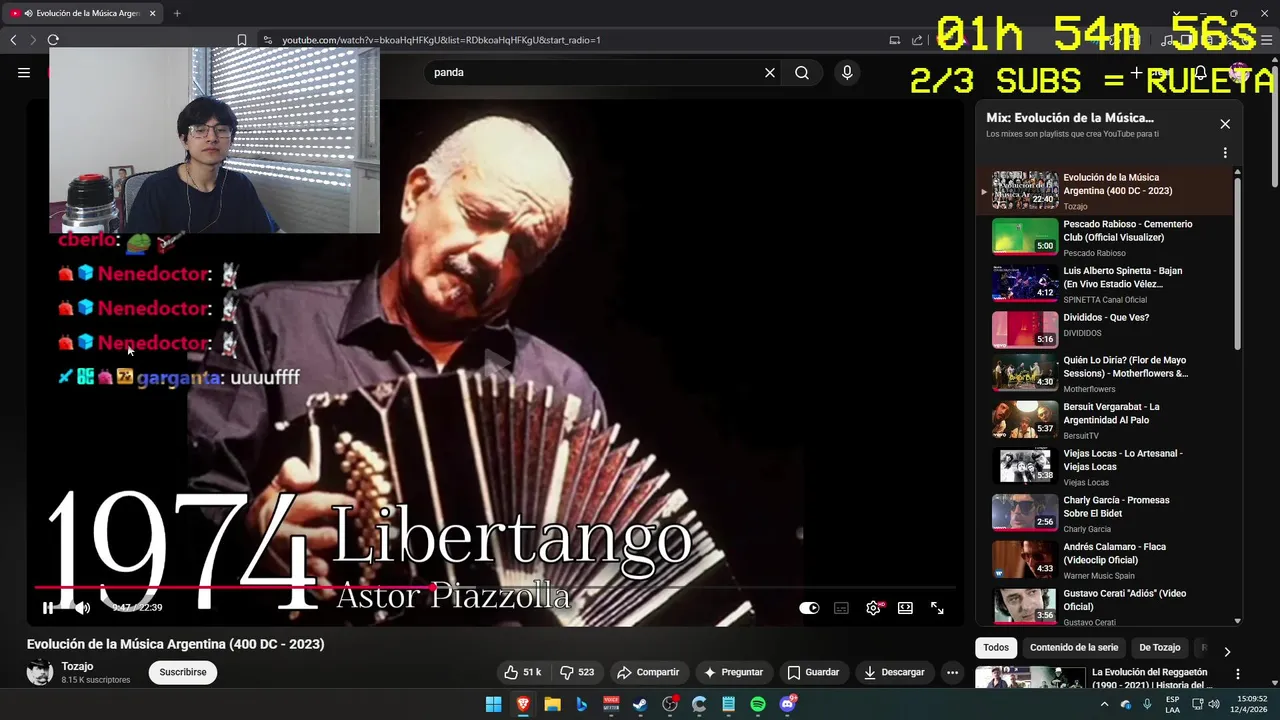Open more actions menu beside Descargar
1280x720 pixels.
952,672
